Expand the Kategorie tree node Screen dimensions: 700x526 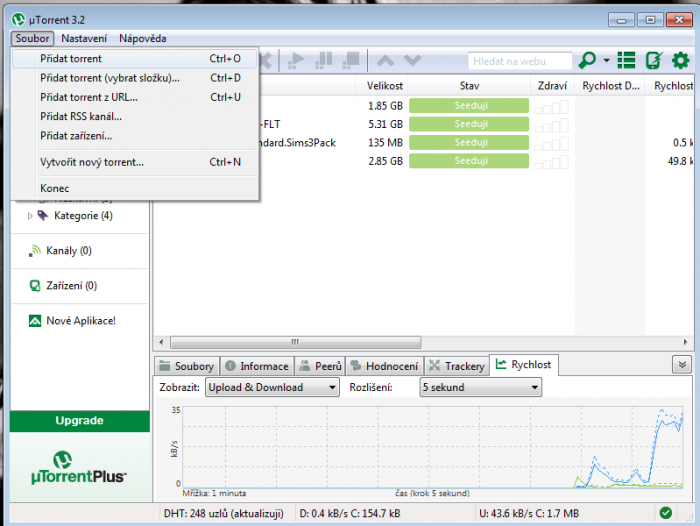[x=30, y=215]
